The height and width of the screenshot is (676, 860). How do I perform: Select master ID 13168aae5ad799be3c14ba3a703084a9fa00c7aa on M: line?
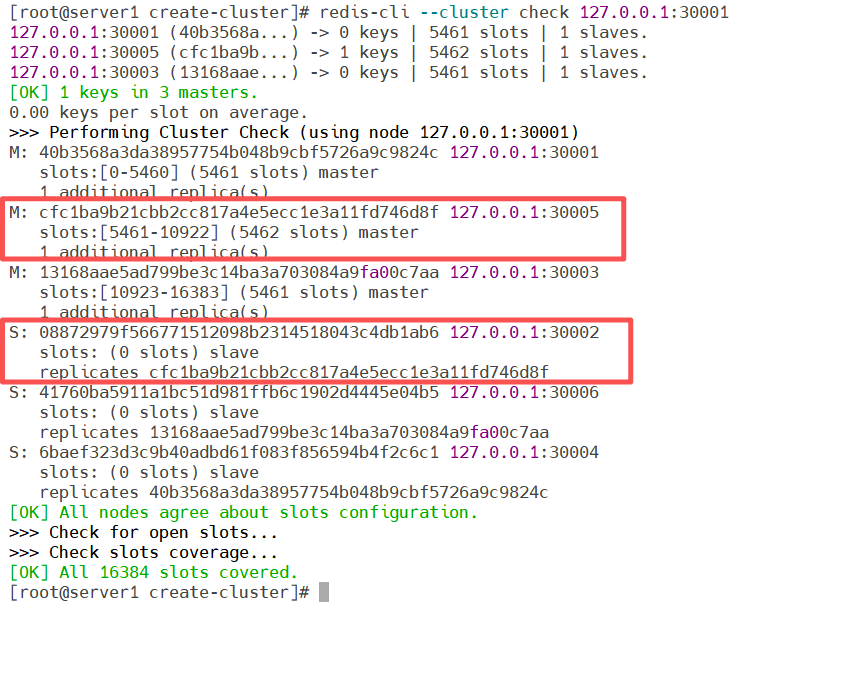pyautogui.click(x=239, y=272)
